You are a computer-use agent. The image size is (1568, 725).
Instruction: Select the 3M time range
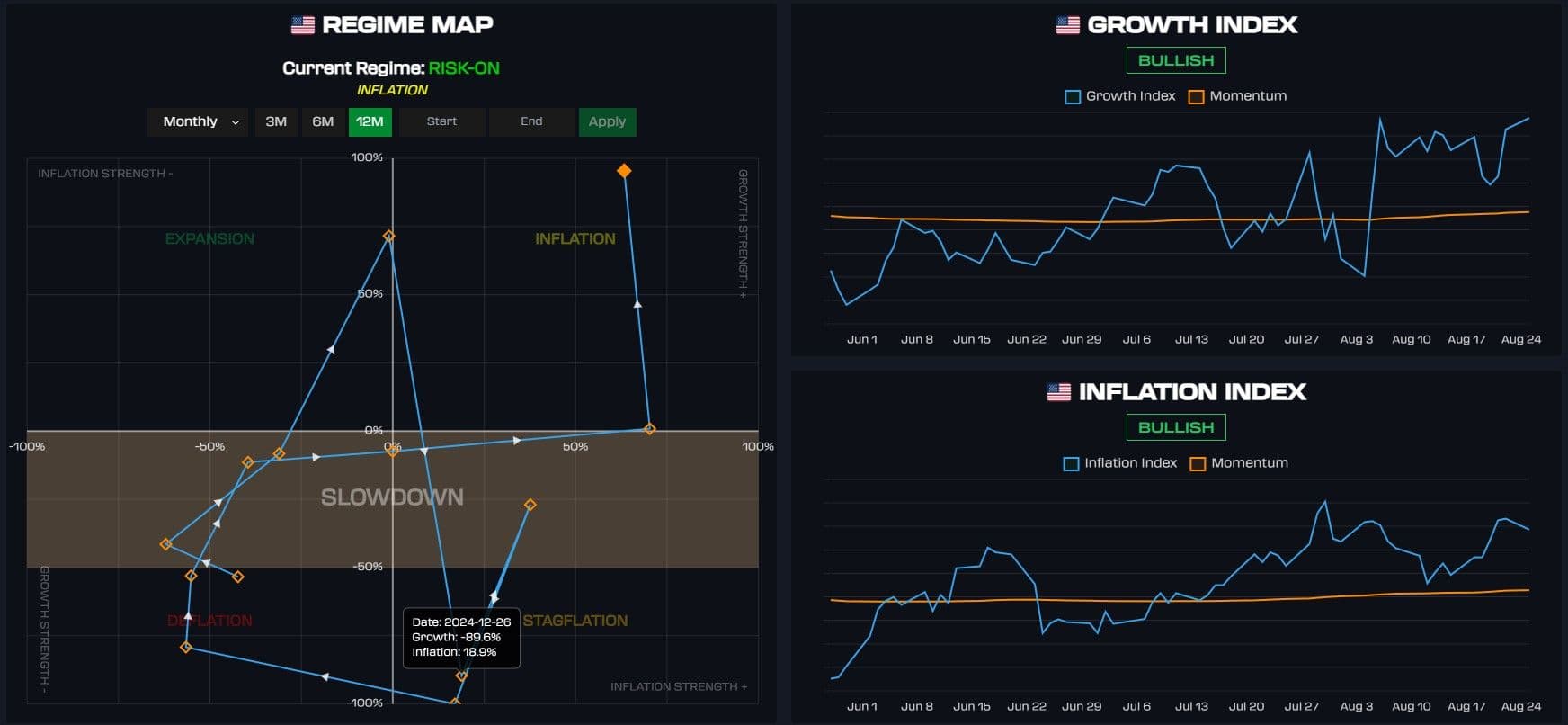coord(276,121)
